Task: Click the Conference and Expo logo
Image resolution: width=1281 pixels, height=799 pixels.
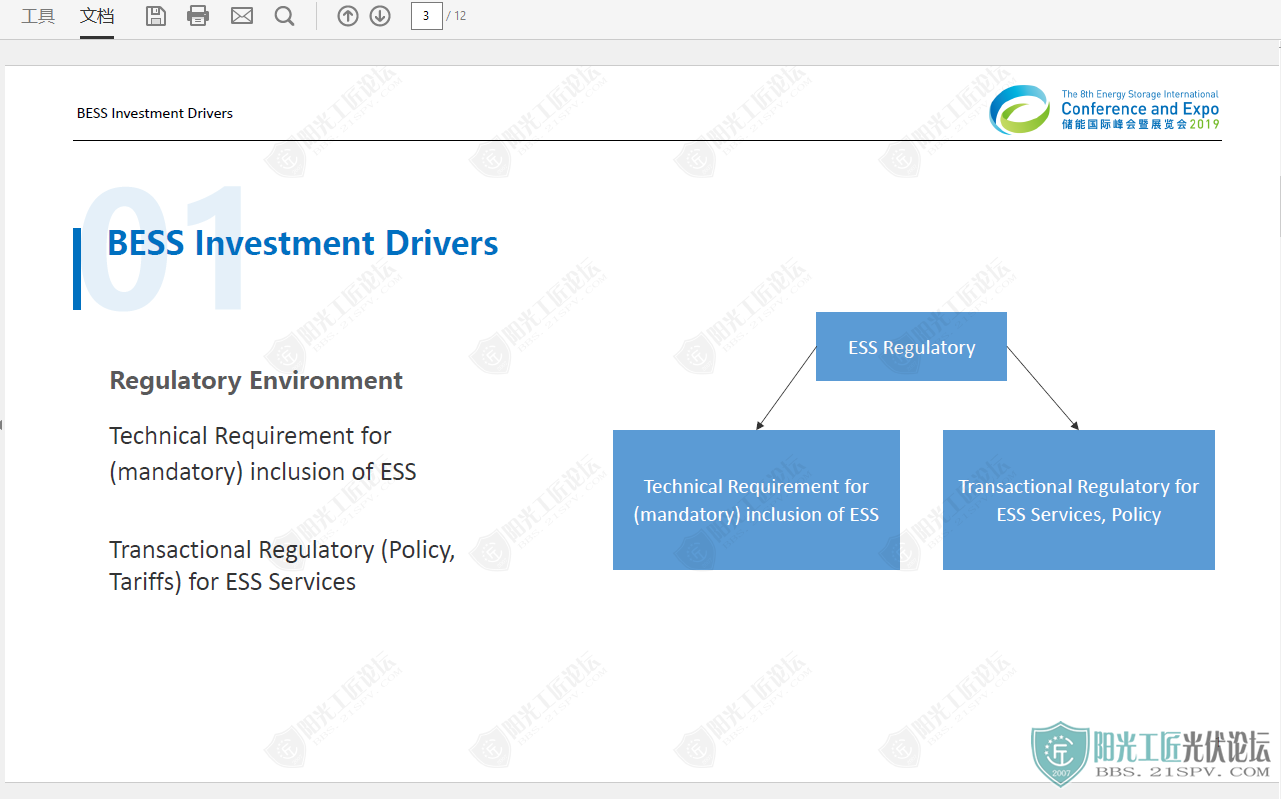Action: 1105,109
